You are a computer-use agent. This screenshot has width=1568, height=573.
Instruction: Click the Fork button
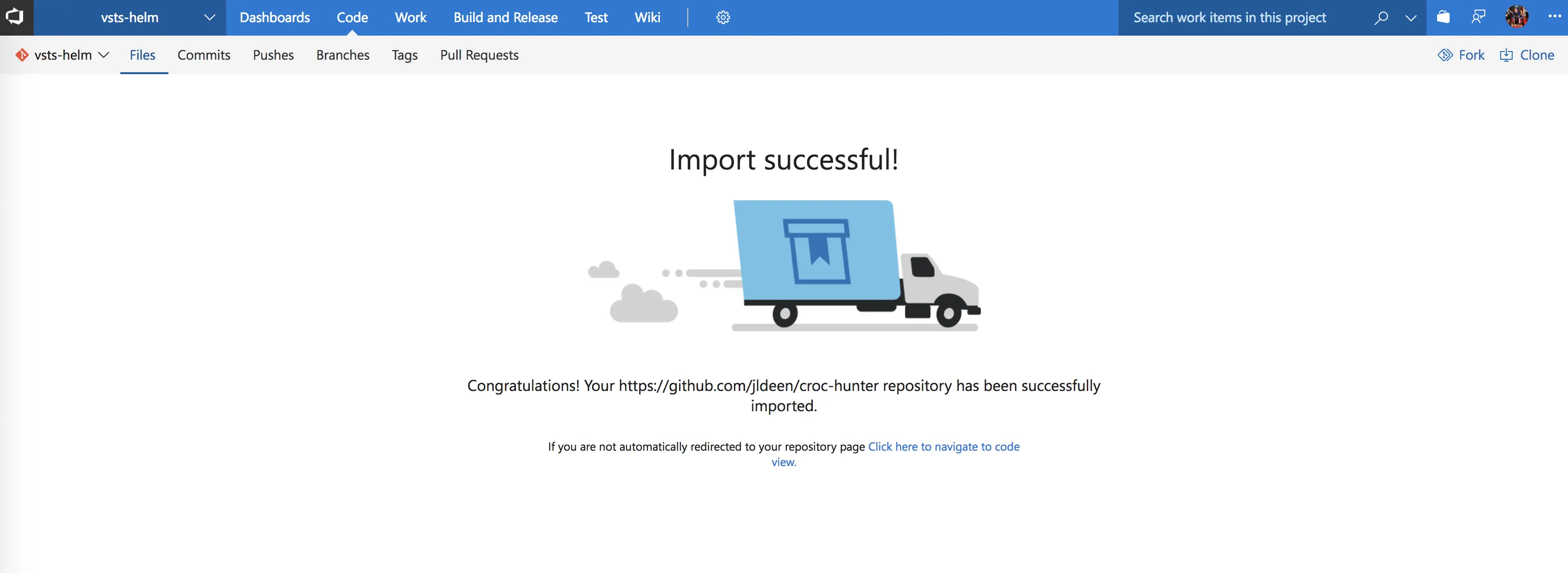point(1461,55)
